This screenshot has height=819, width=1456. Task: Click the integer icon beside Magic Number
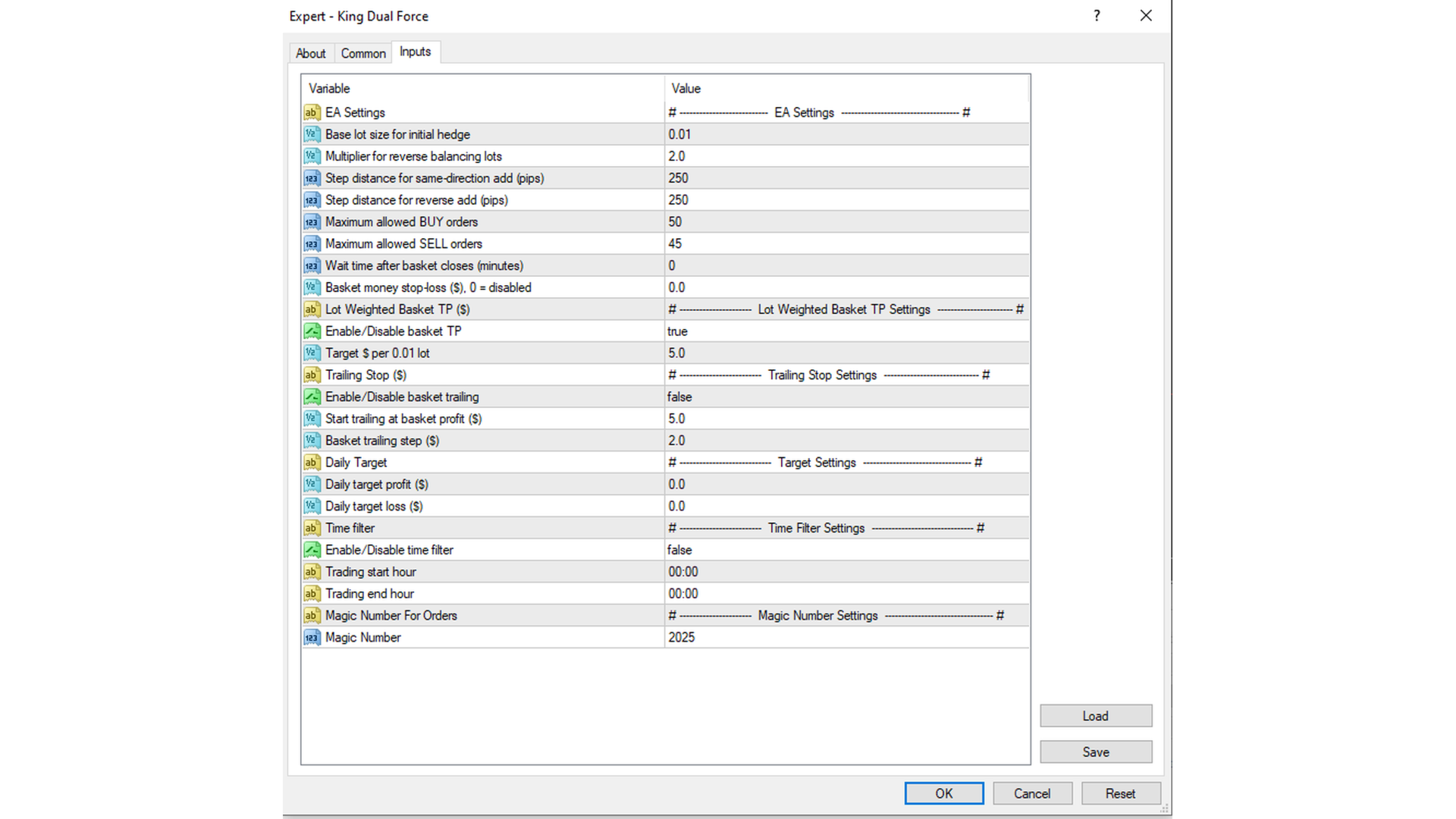312,638
